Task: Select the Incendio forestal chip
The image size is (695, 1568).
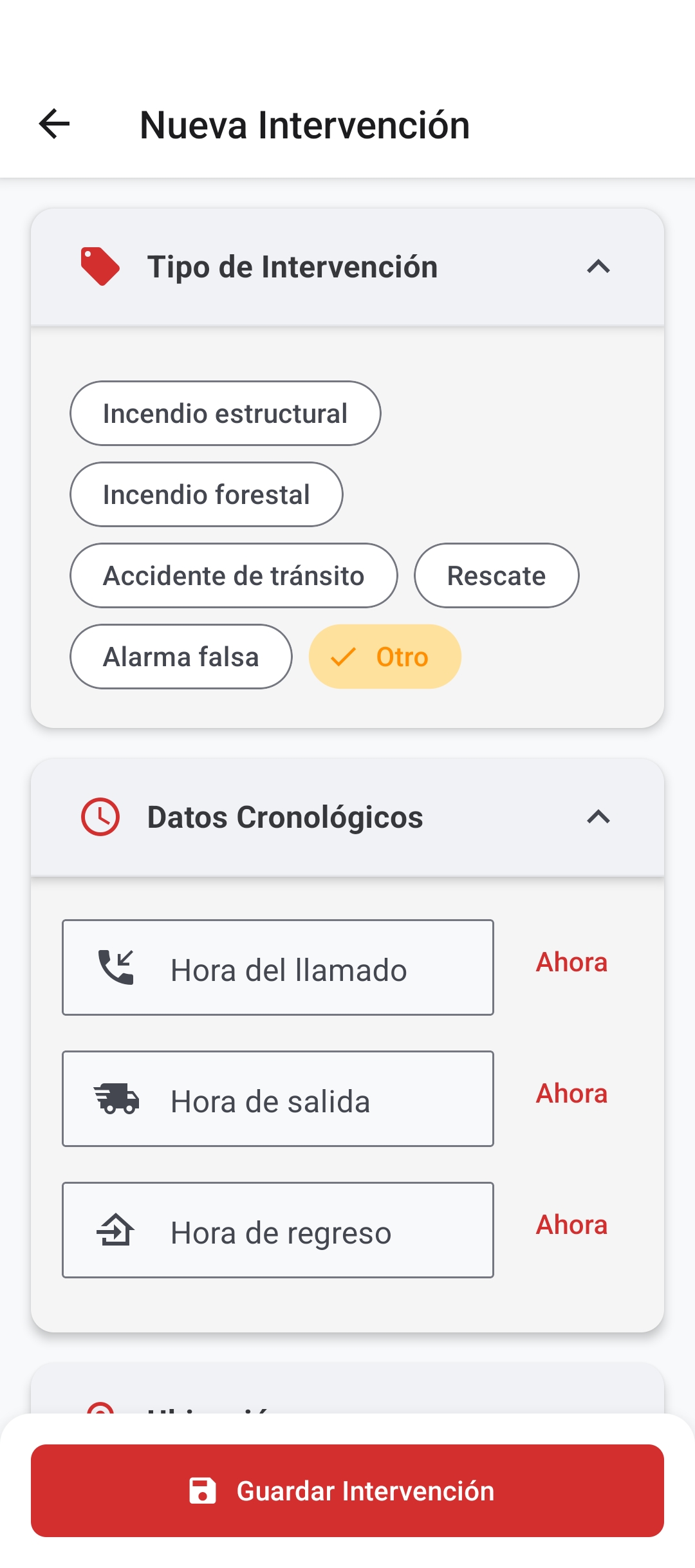Action: pos(206,494)
